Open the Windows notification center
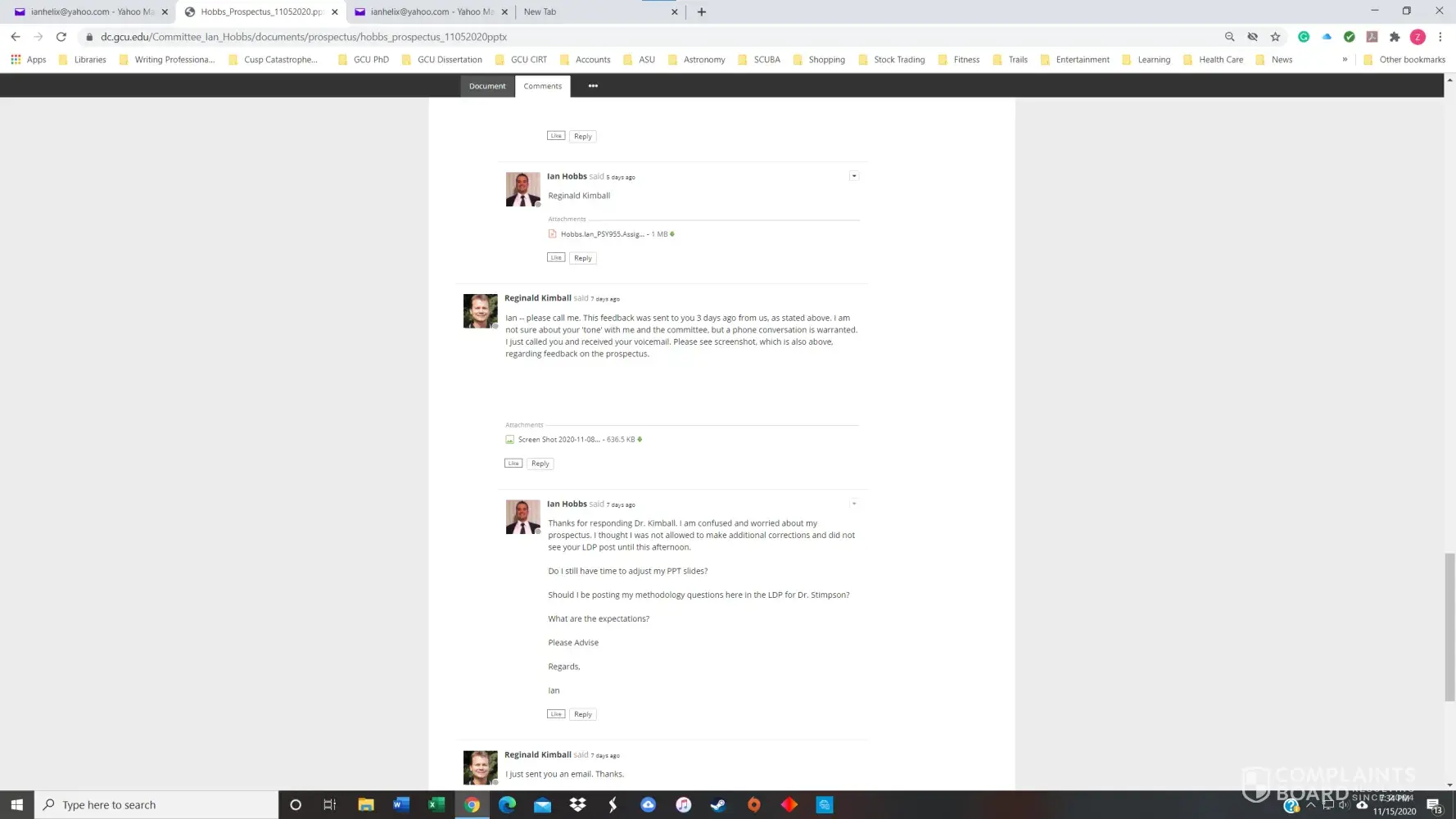This screenshot has width=1456, height=819. [x=1435, y=806]
